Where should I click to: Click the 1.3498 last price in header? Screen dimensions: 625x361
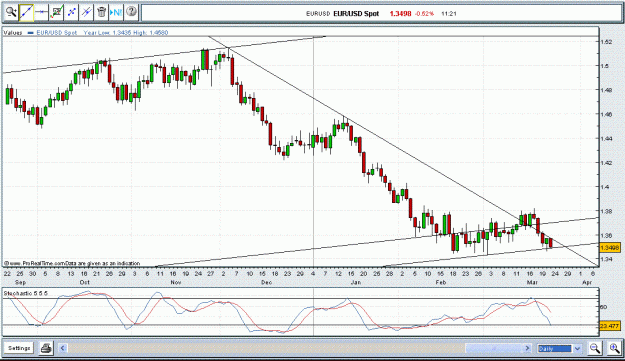pyautogui.click(x=400, y=14)
